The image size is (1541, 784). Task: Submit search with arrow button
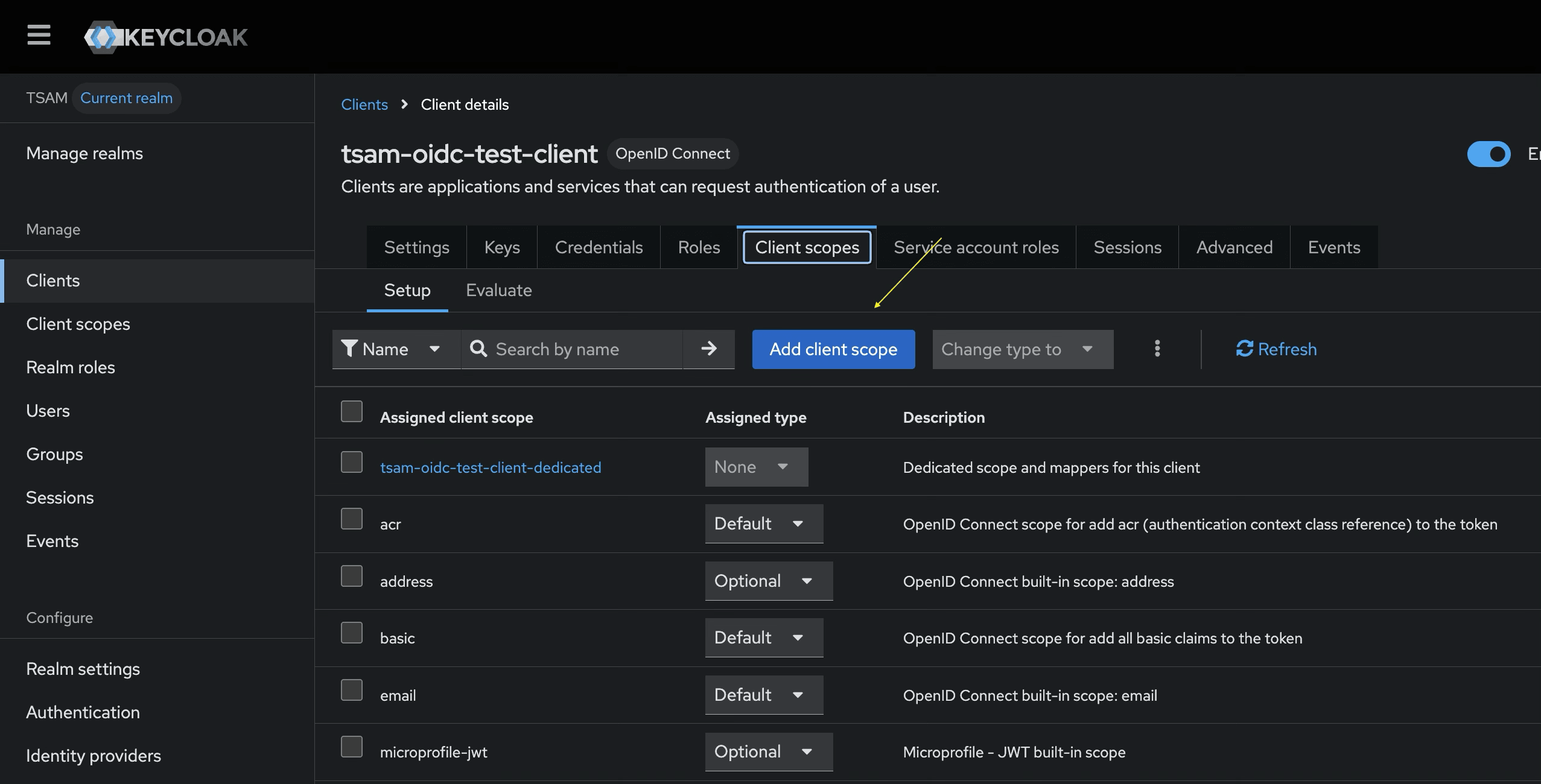709,349
